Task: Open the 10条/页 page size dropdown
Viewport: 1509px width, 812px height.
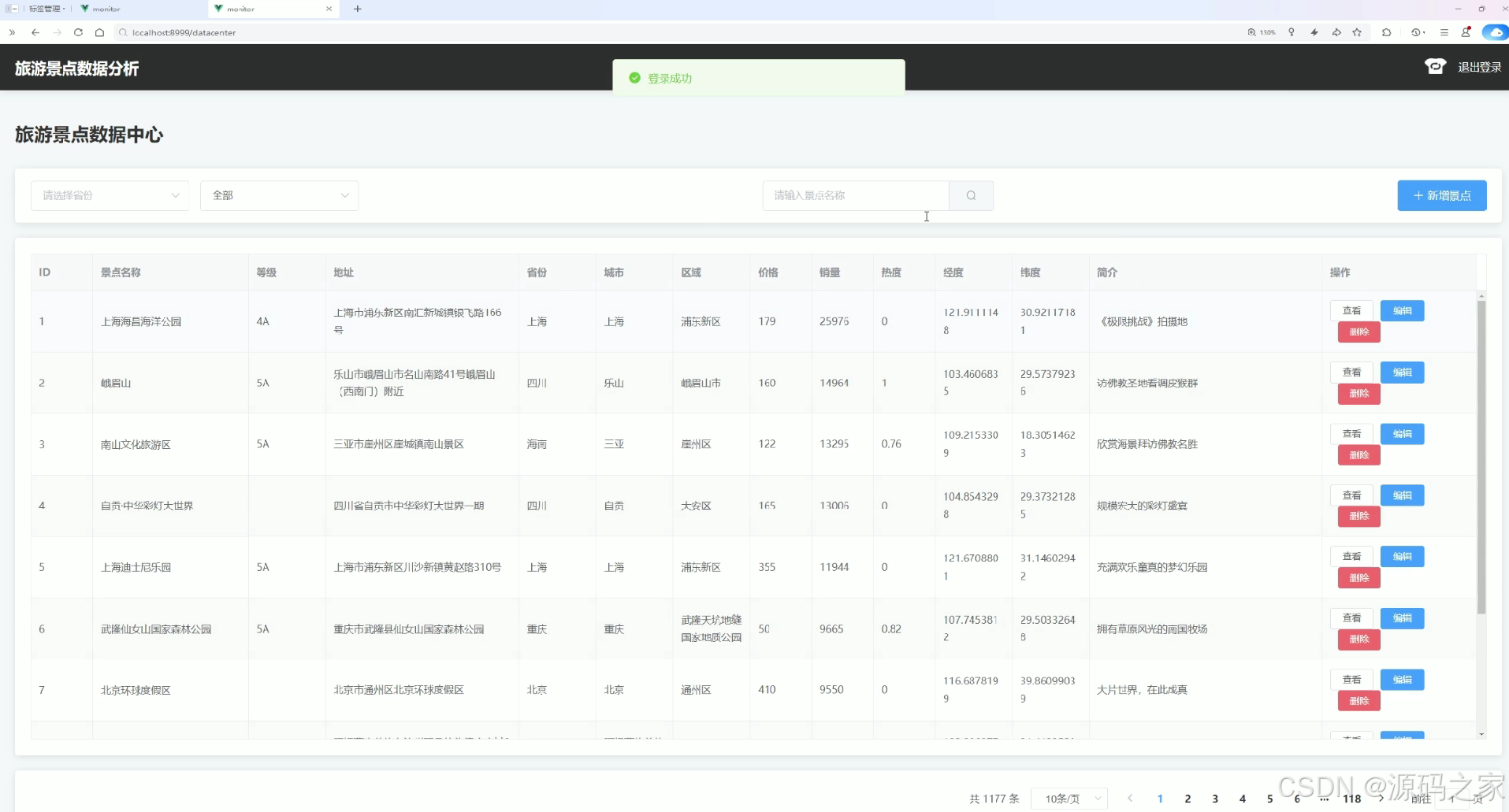Action: 1069,799
